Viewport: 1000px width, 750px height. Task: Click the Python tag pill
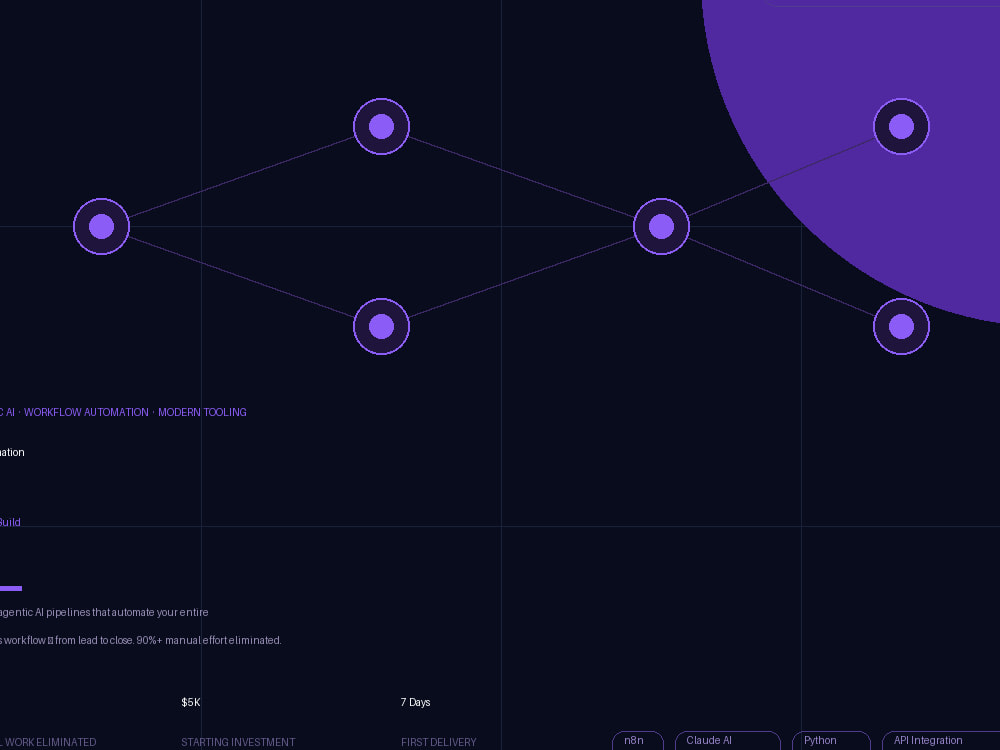[x=831, y=740]
